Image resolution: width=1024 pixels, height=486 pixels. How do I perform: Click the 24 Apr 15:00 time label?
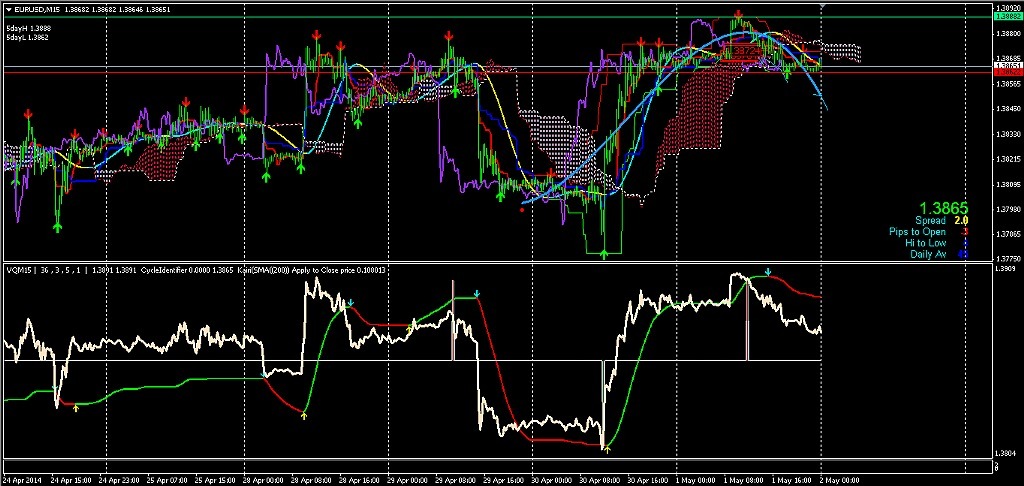[x=72, y=478]
